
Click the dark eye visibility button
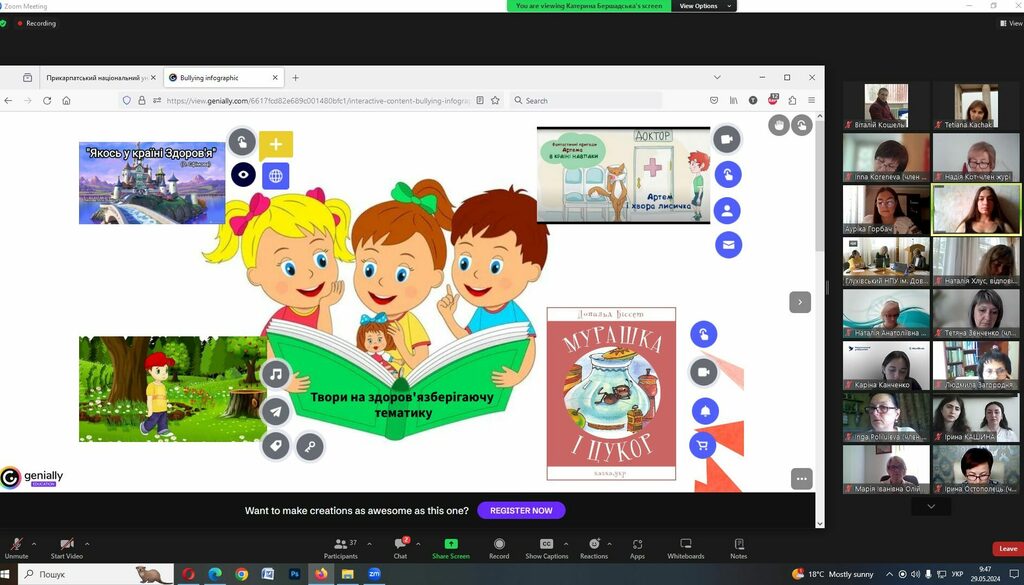tap(243, 175)
